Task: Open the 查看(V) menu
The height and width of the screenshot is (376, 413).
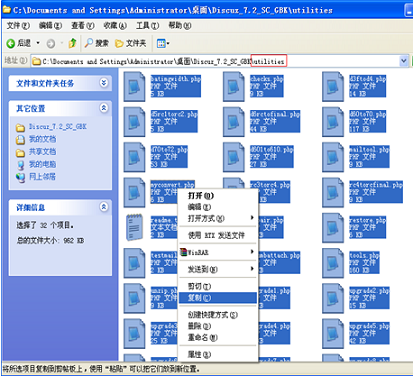Action: click(83, 25)
